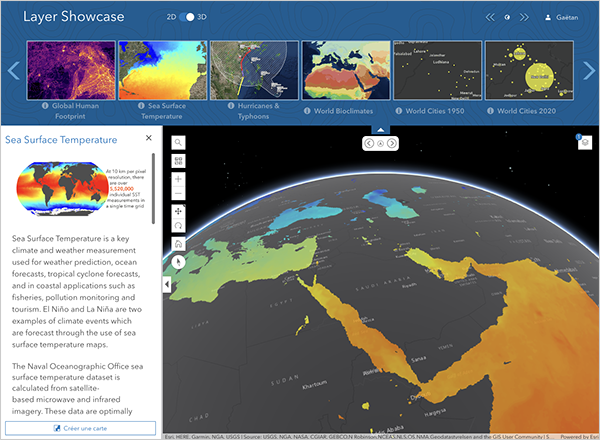Image resolution: width=600 pixels, height=440 pixels.
Task: Click the 2D label beside the switch
Action: (171, 17)
